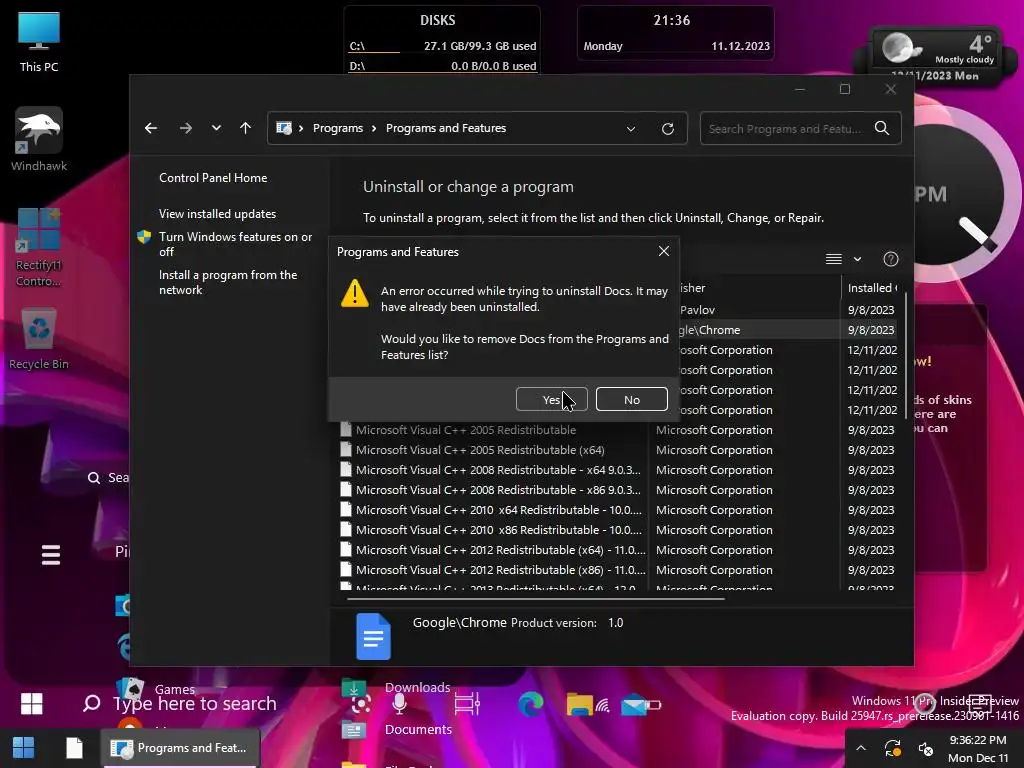Expand the view options dropdown arrow

point(857,259)
